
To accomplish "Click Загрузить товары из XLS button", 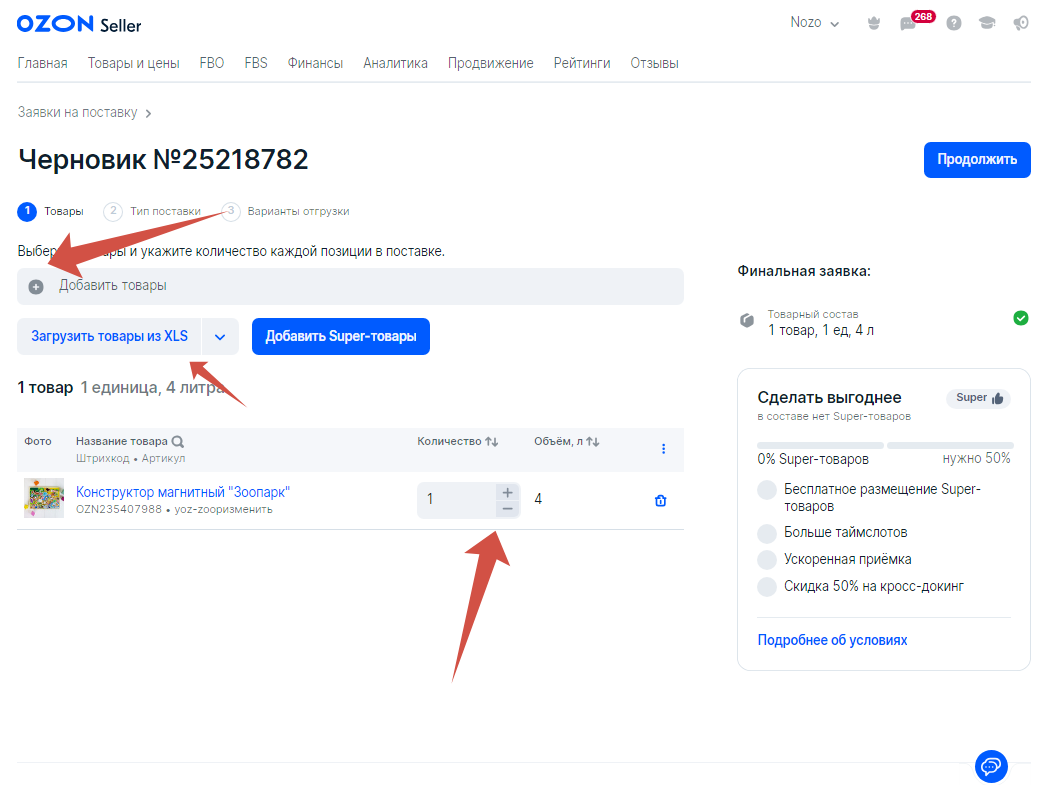I will click(110, 337).
